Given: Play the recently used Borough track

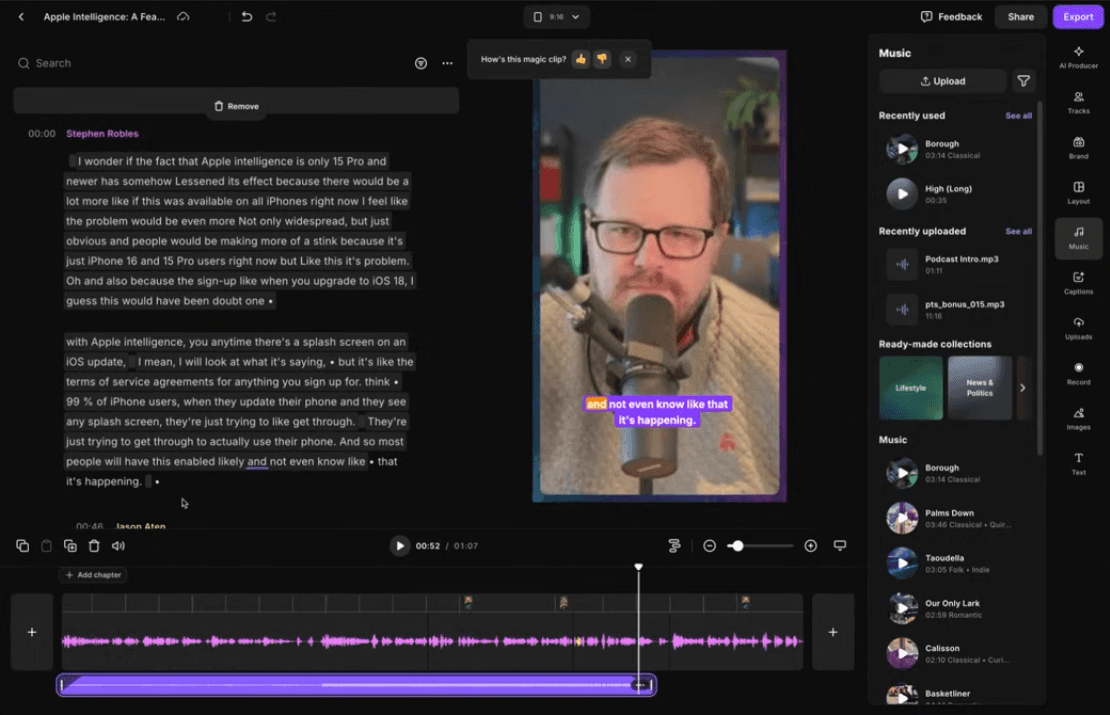Looking at the screenshot, I should point(903,149).
